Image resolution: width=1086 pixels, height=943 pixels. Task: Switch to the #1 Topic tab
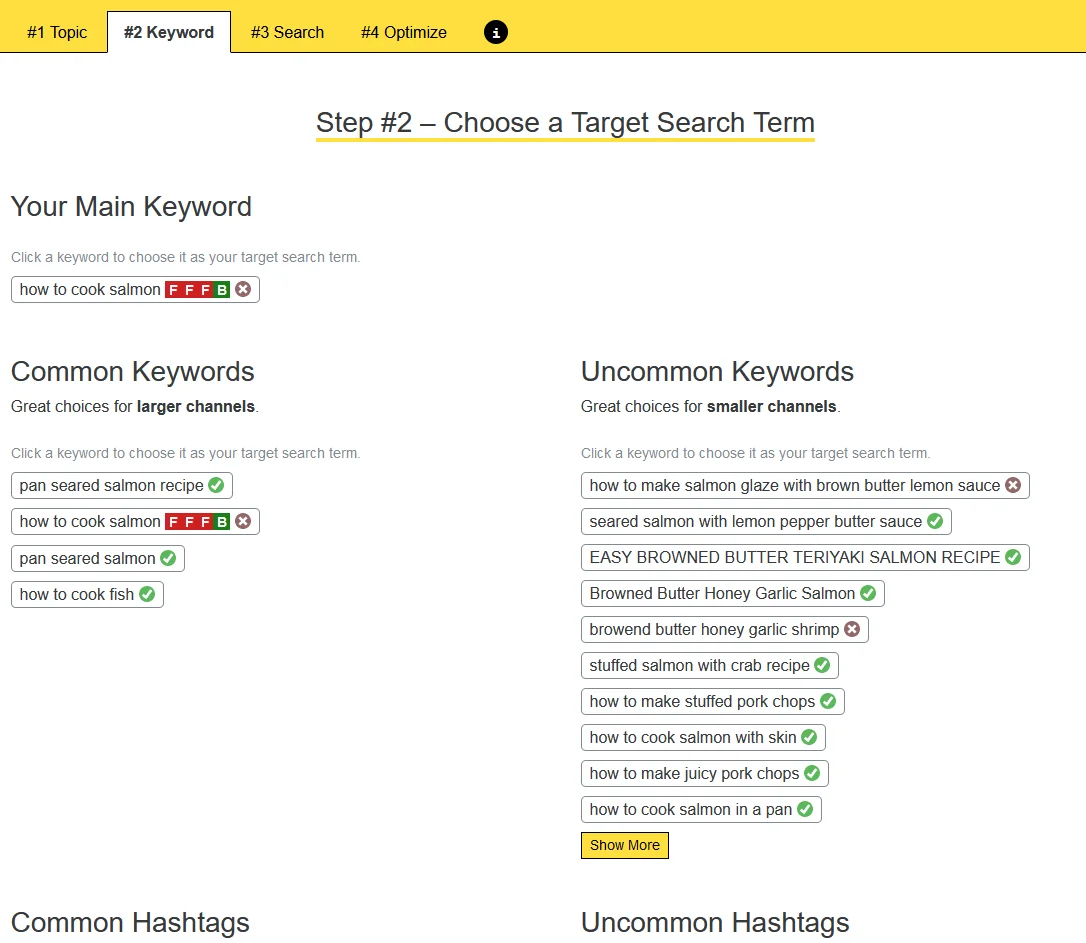click(57, 32)
